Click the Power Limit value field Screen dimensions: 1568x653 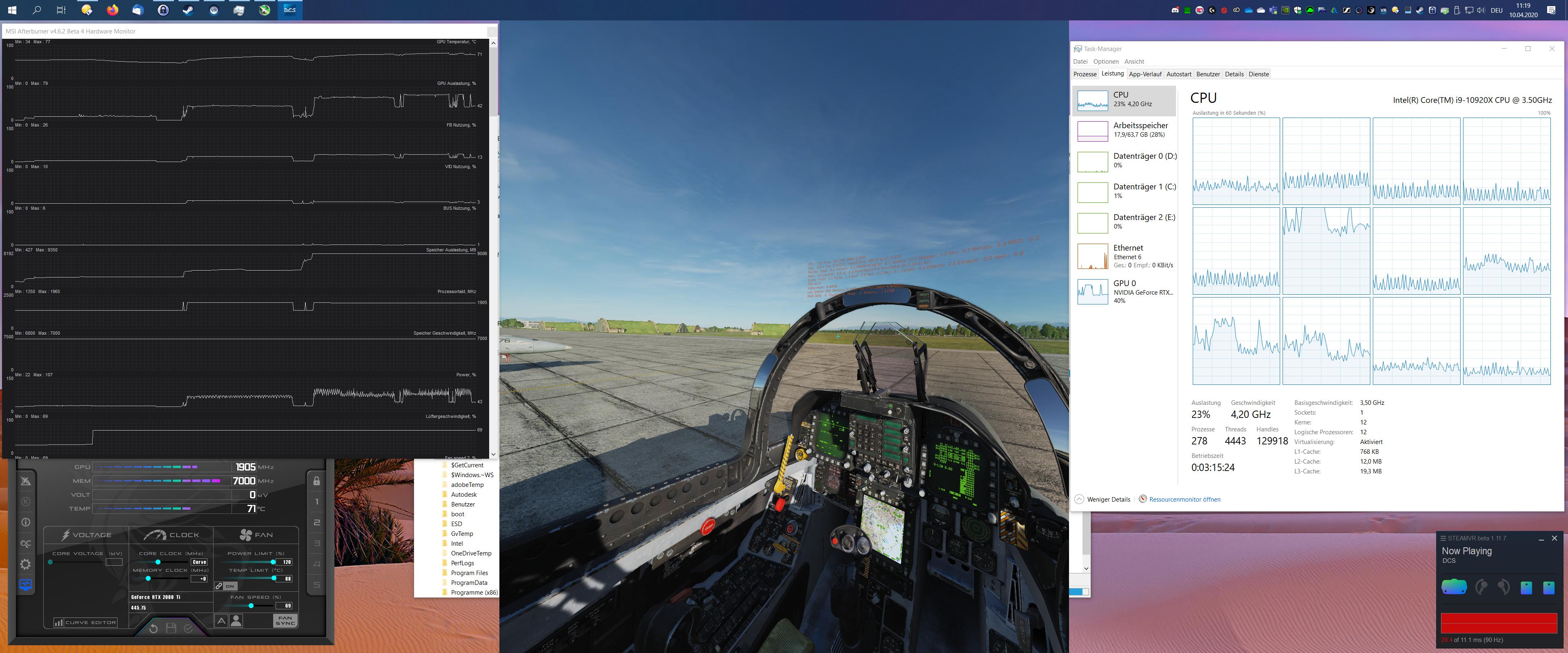click(x=285, y=562)
